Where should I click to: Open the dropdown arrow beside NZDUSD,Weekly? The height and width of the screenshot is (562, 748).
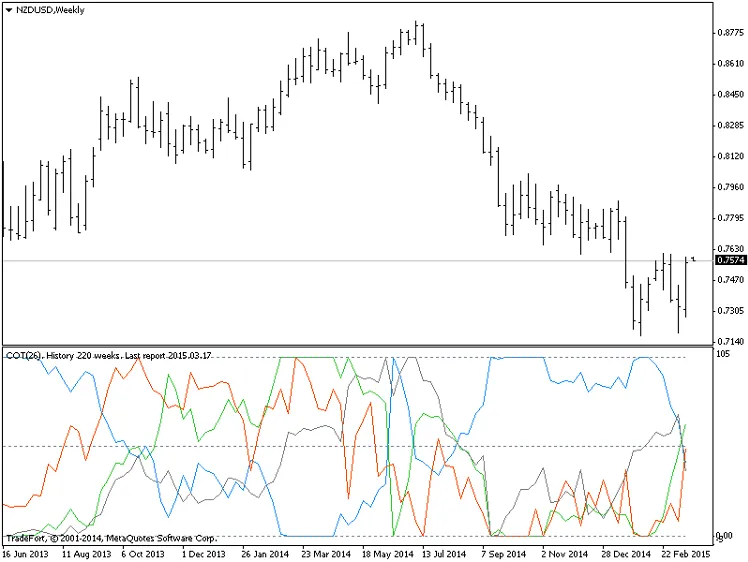(x=9, y=9)
